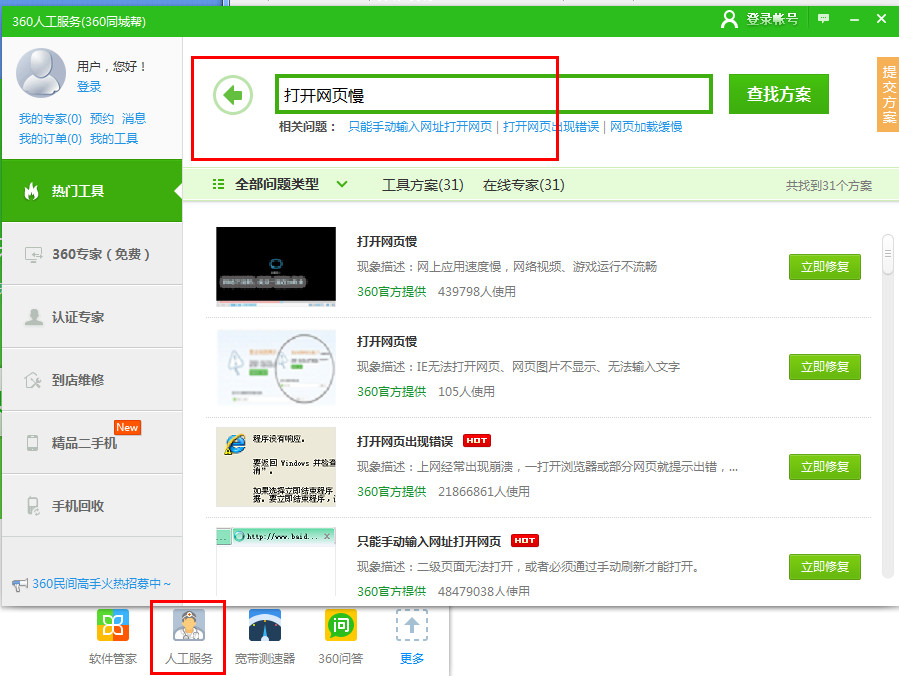899x676 pixels.
Task: Click inside the search input box
Action: 494,93
